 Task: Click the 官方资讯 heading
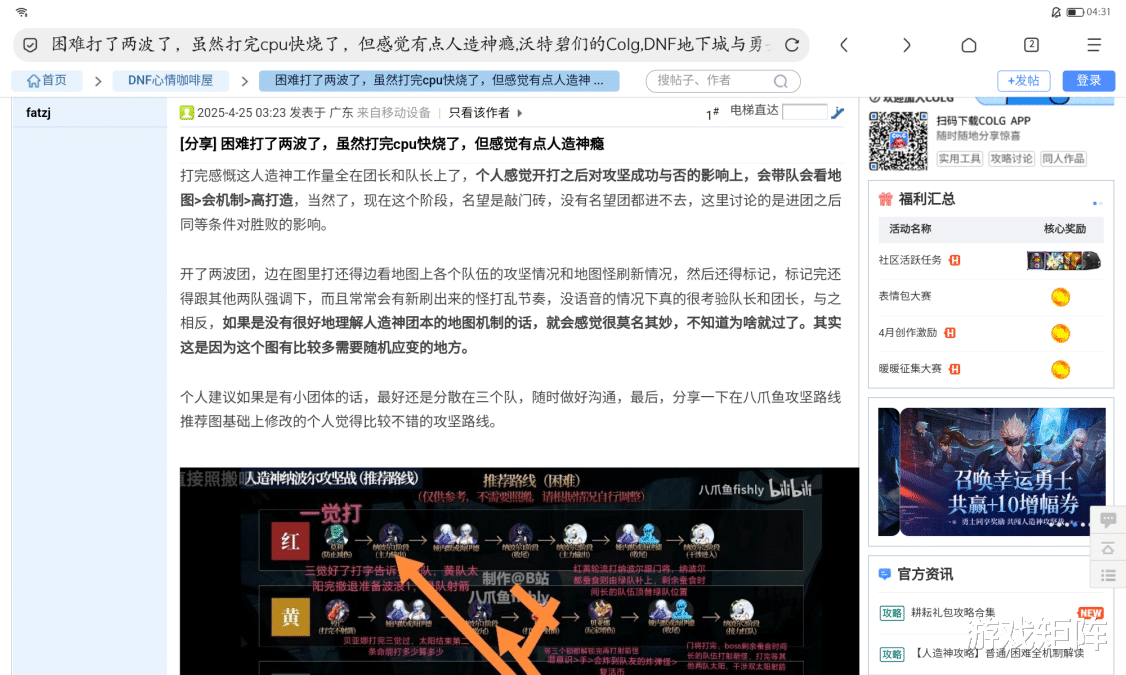[x=926, y=574]
